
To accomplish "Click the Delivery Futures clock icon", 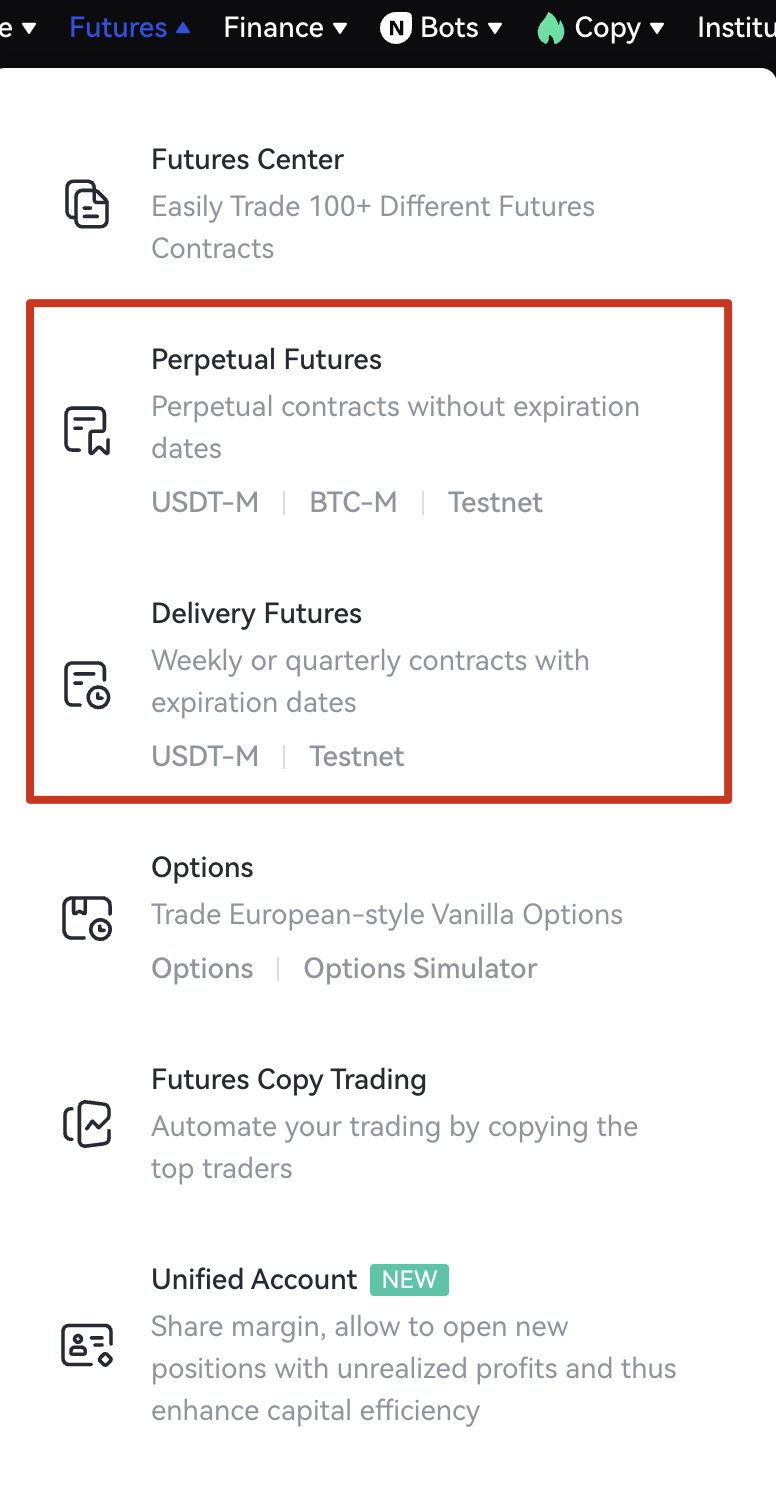I will coord(87,685).
